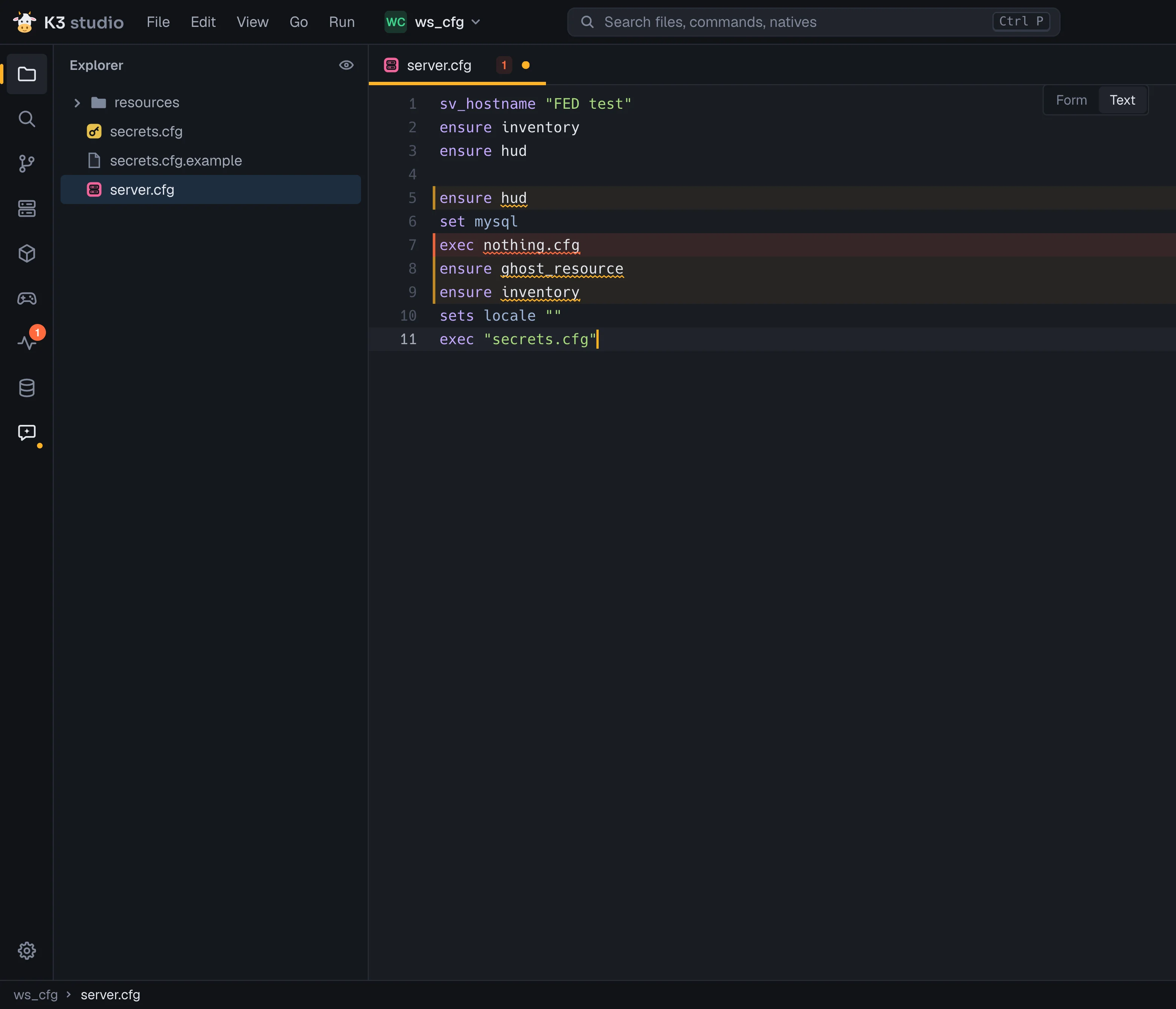Click the unsaved dot on server.cfg tab

coord(525,65)
